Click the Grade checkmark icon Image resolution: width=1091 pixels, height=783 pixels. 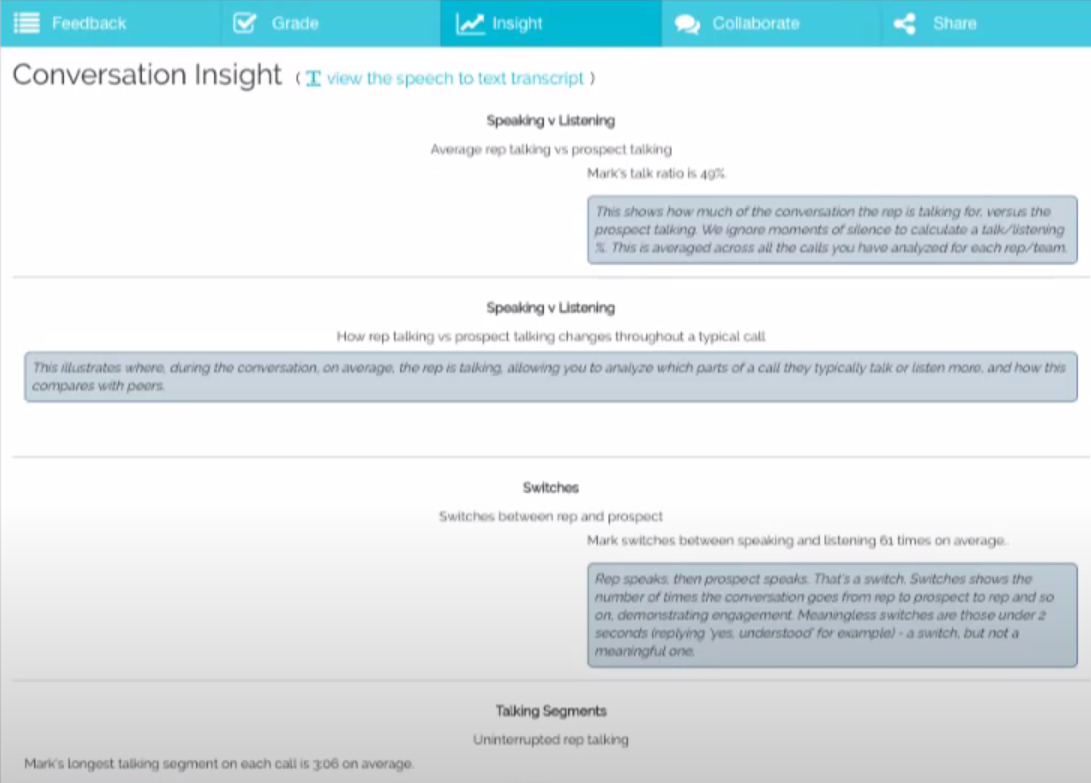[x=244, y=23]
